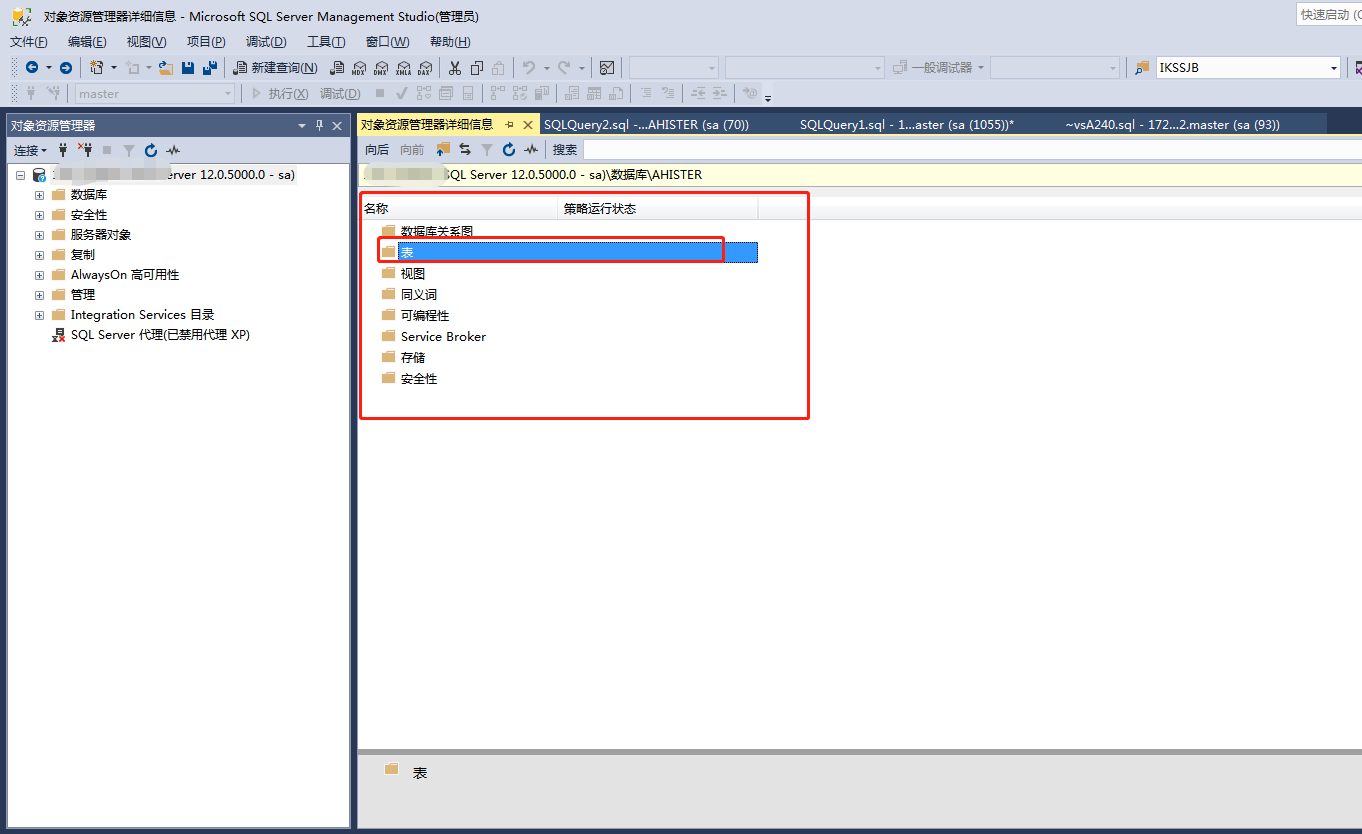Click the MDX query icon

pyautogui.click(x=359, y=67)
